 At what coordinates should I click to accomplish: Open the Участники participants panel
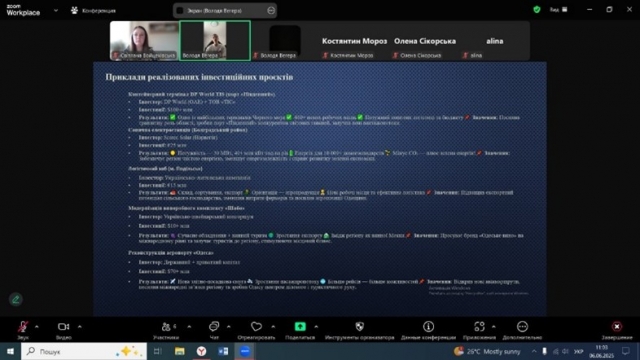166,327
